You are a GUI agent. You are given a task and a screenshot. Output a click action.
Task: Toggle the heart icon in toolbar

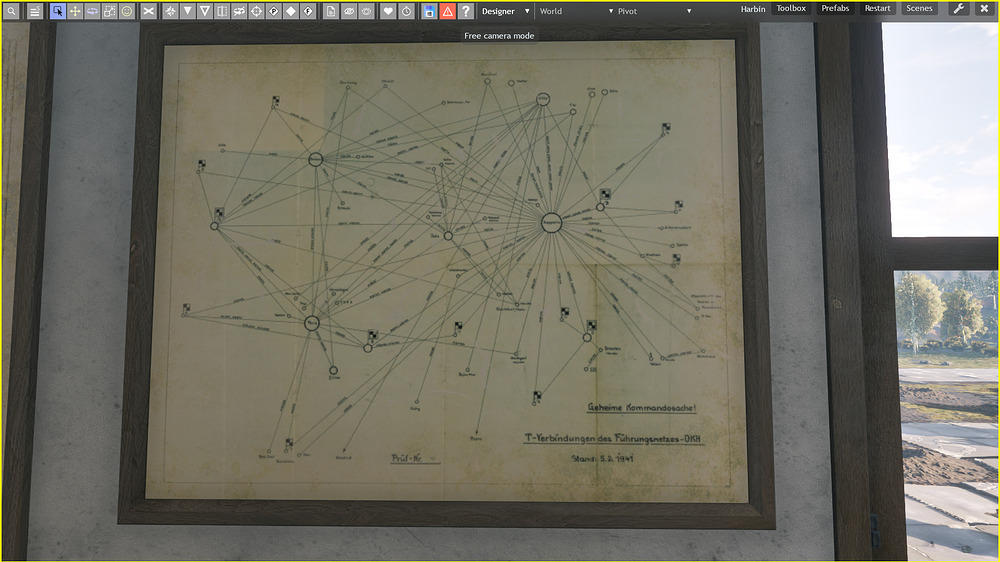388,11
